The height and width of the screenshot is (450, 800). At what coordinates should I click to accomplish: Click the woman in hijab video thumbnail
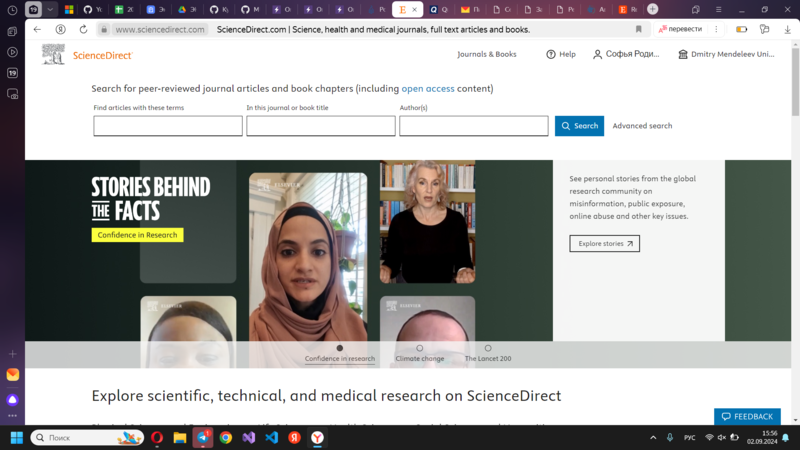click(x=308, y=257)
